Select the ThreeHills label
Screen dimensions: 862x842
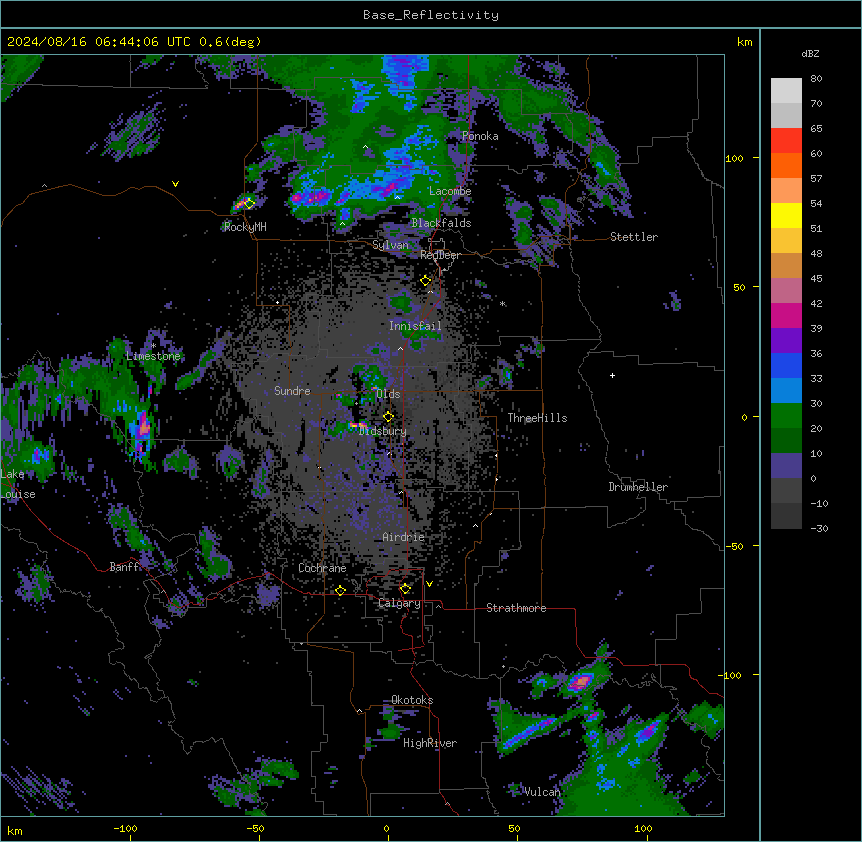(x=537, y=418)
